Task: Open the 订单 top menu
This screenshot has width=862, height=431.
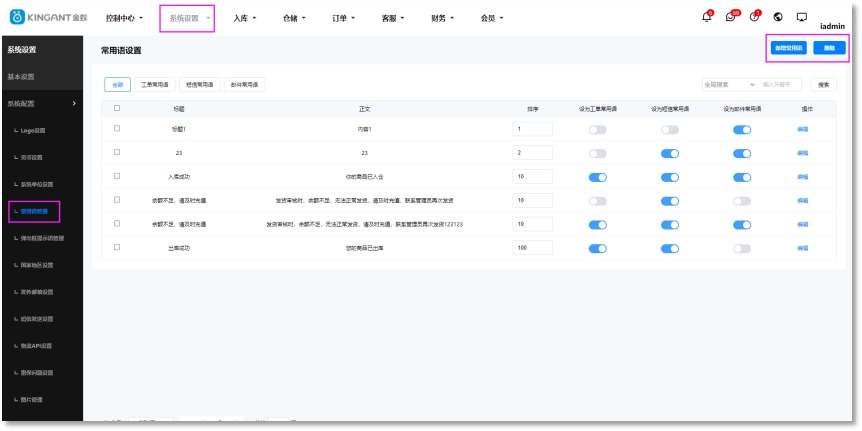Action: pyautogui.click(x=345, y=18)
